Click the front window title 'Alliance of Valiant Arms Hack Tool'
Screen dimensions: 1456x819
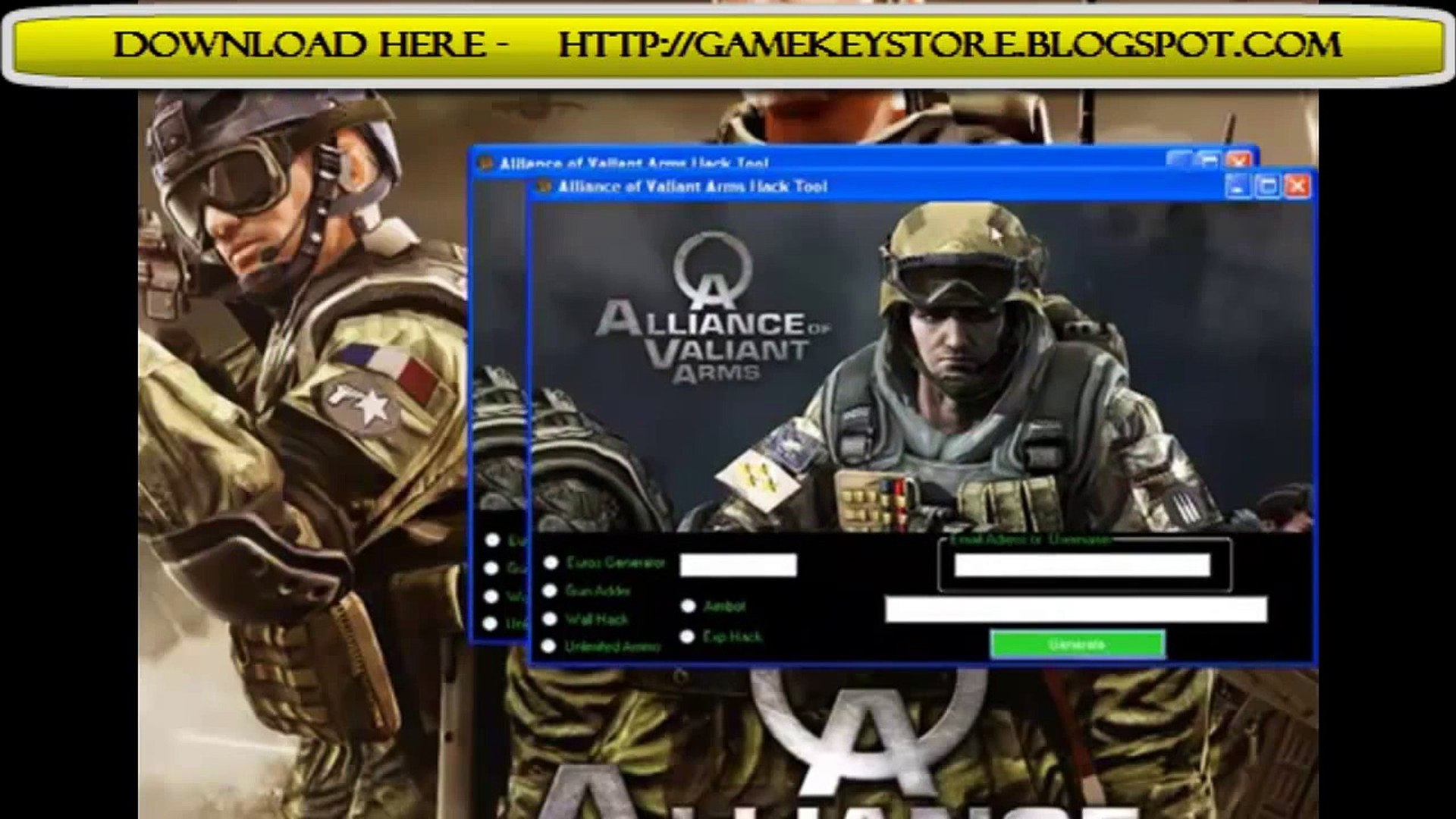[x=692, y=187]
